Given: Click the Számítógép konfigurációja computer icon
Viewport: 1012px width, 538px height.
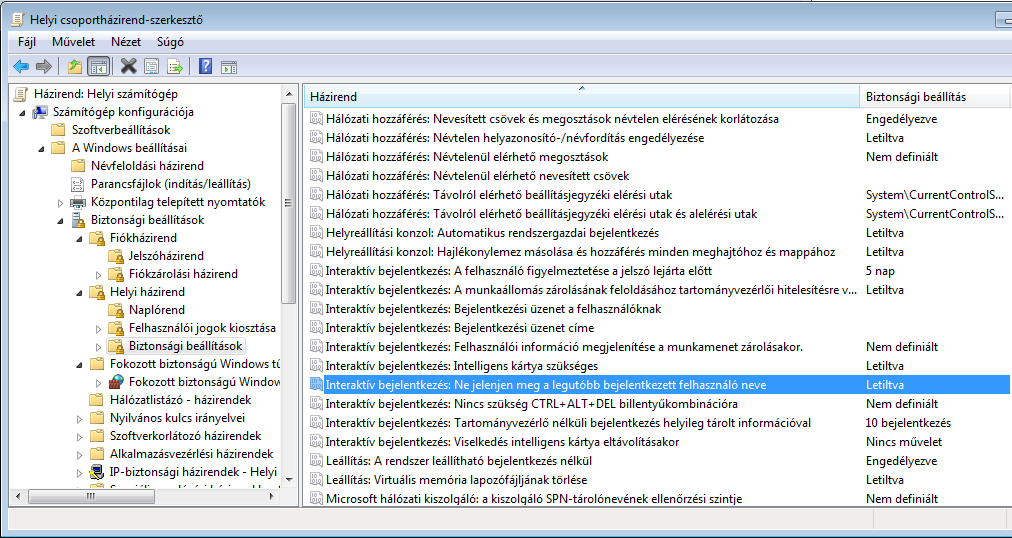Looking at the screenshot, I should tap(39, 112).
